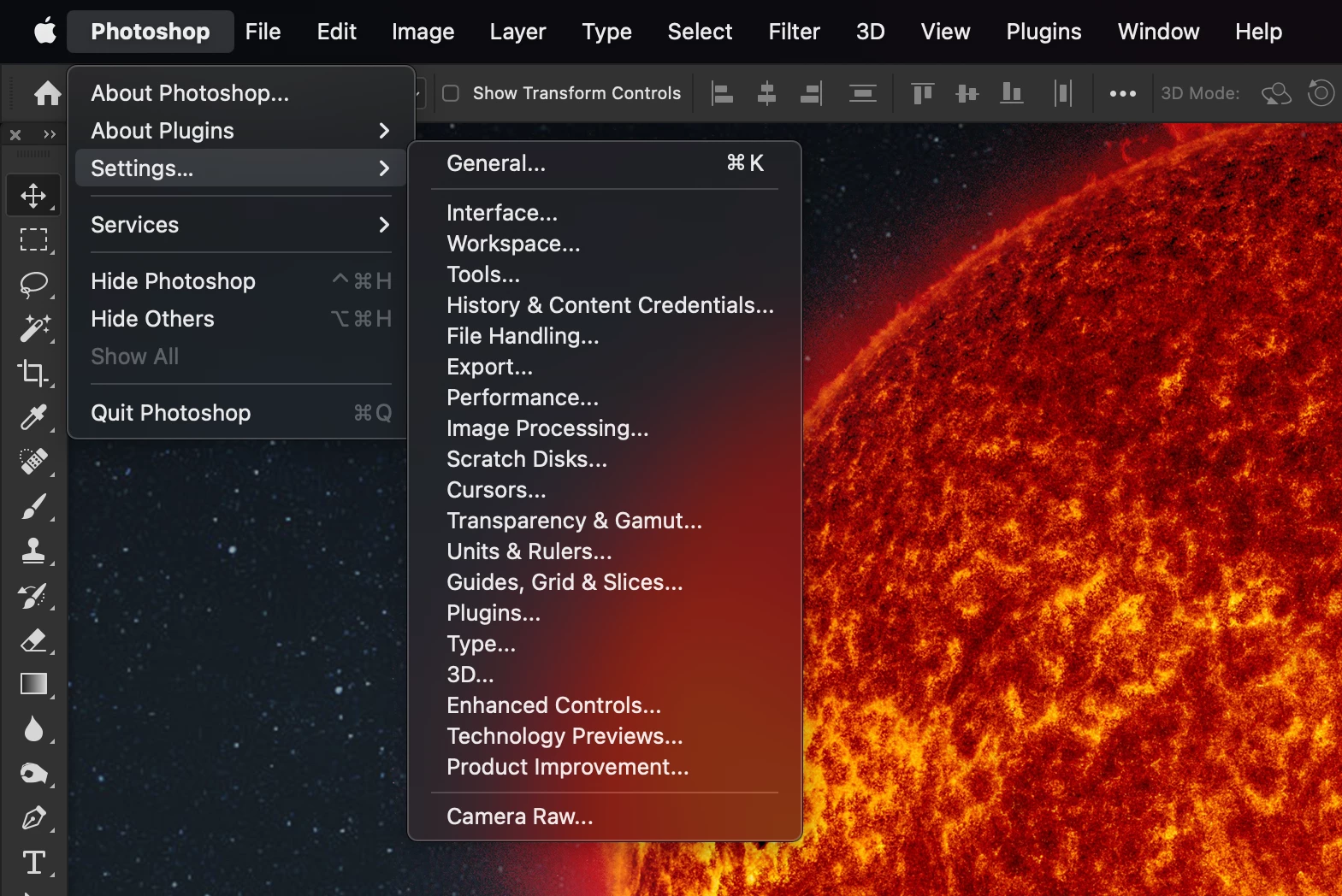
Task: Align left edges in options bar
Action: tap(722, 93)
